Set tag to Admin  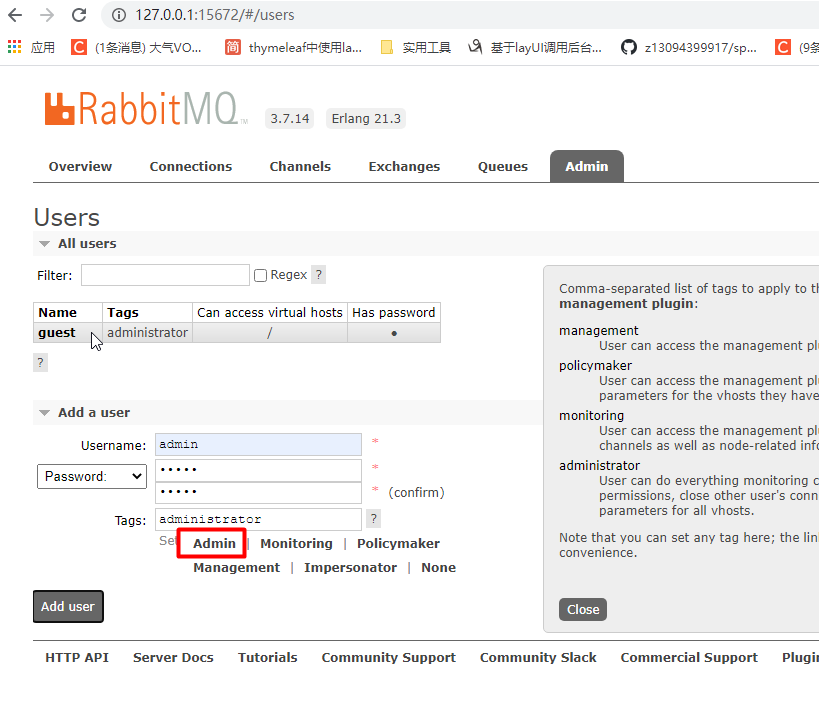click(x=214, y=543)
